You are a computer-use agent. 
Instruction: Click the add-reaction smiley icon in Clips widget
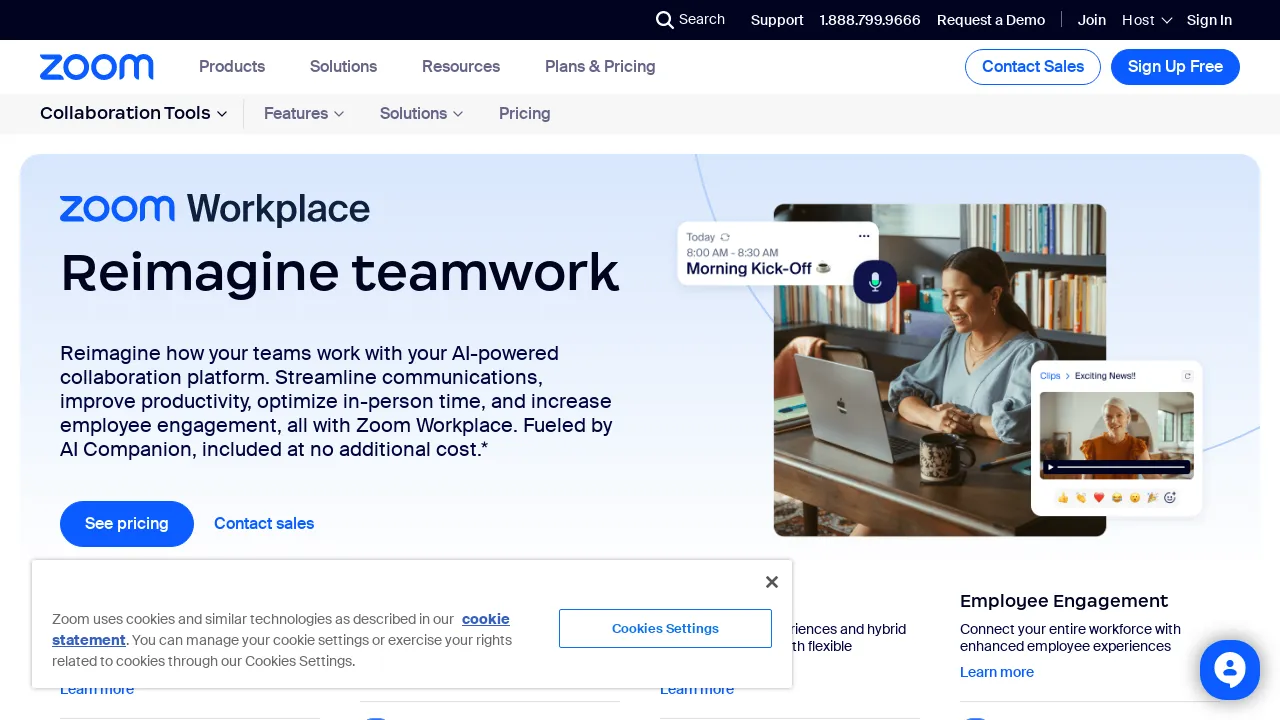1170,497
